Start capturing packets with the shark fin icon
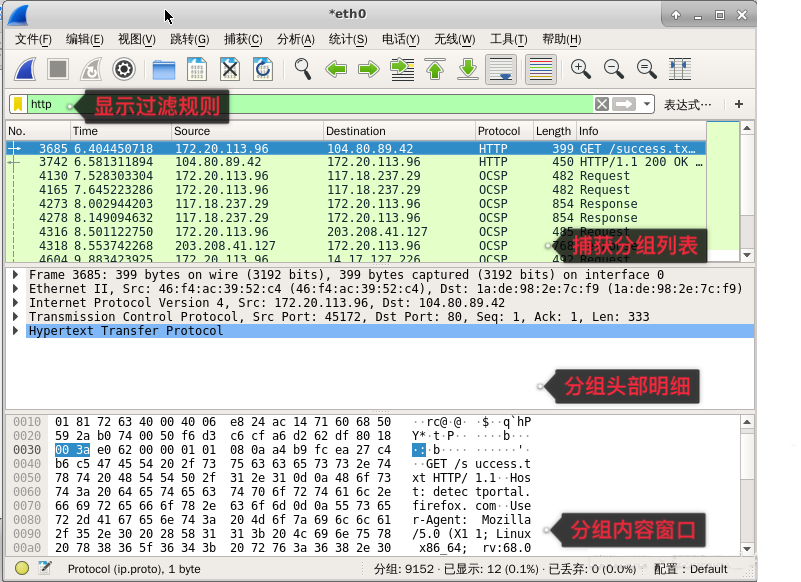Screen dimensions: 801x582 coord(27,69)
